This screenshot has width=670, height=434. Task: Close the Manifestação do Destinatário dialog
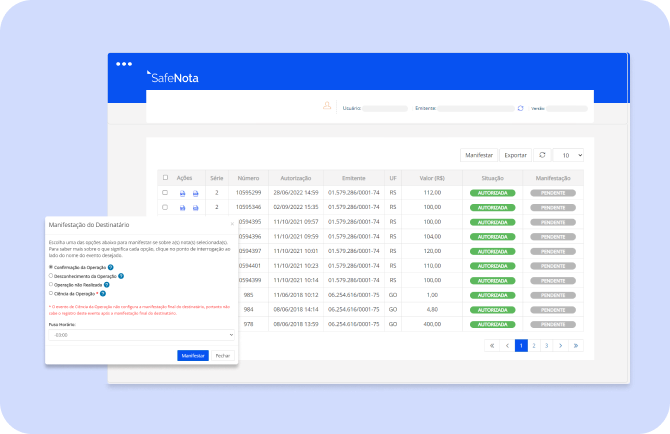click(232, 224)
